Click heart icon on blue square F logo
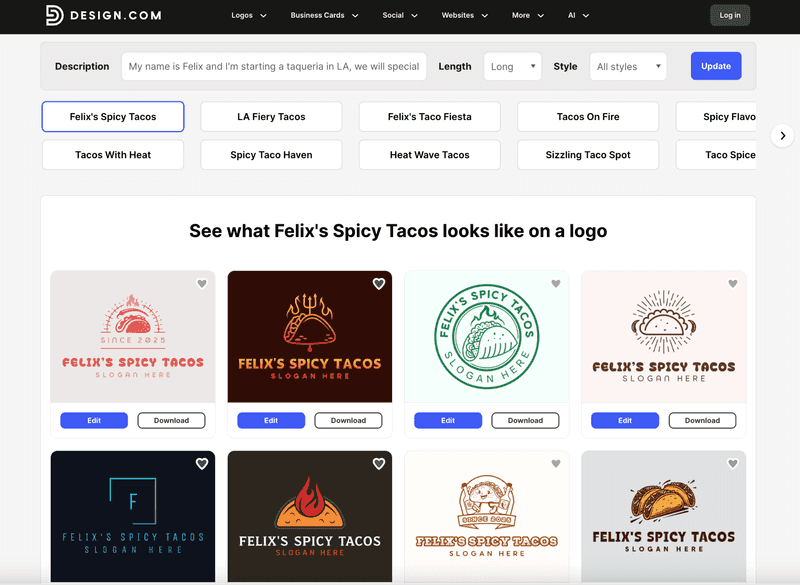Viewport: 800px width, 585px height. (202, 464)
